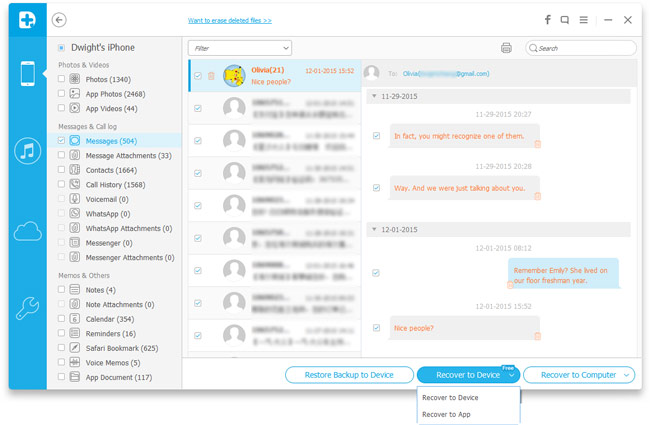Click Restore Backup to Device button
Image resolution: width=650 pixels, height=425 pixels.
tap(347, 375)
